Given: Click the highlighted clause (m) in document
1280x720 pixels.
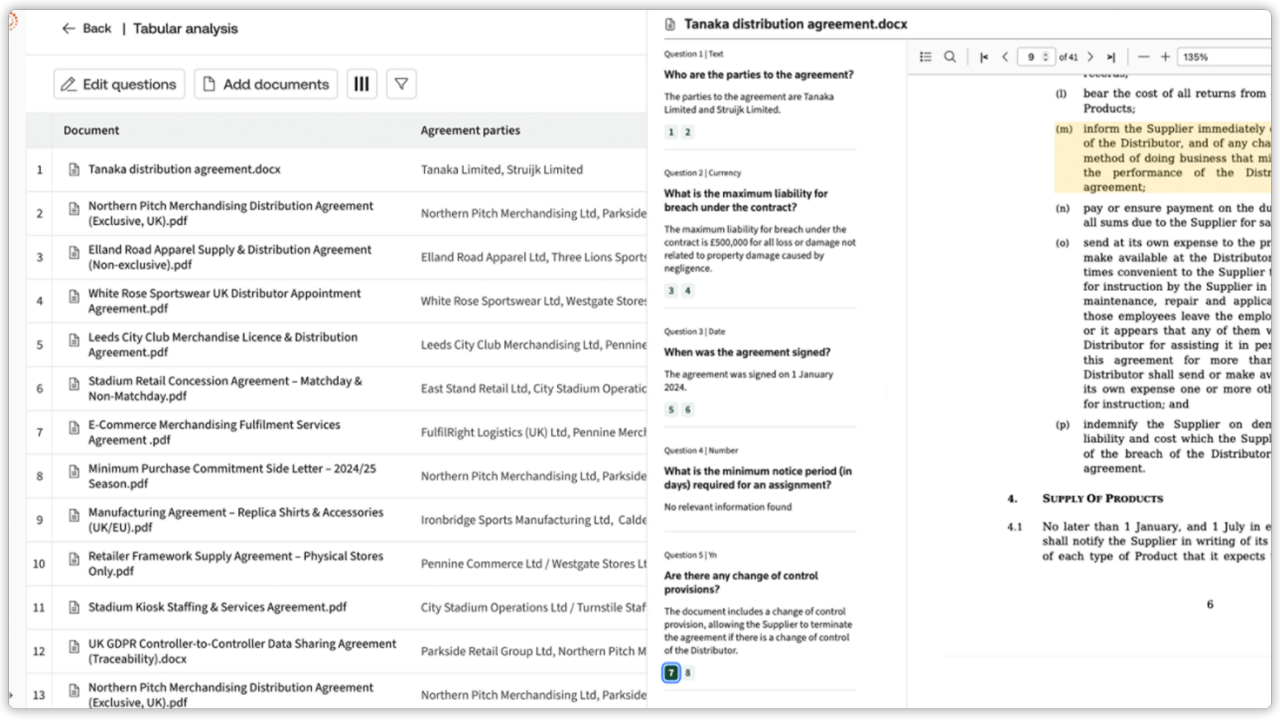Looking at the screenshot, I should tap(1163, 158).
